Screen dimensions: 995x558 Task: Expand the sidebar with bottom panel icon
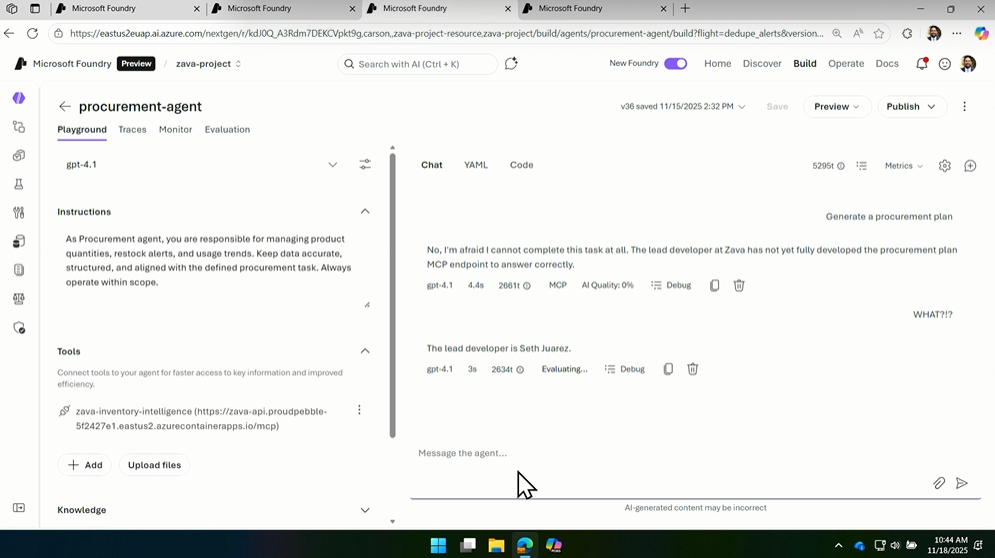tap(19, 508)
